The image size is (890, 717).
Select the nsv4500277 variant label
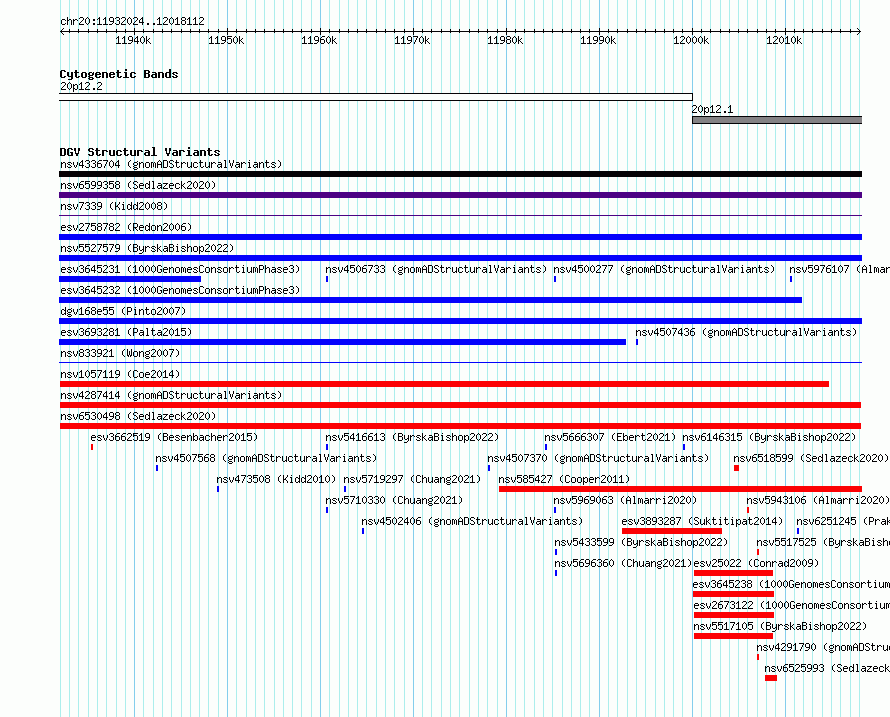[664, 270]
